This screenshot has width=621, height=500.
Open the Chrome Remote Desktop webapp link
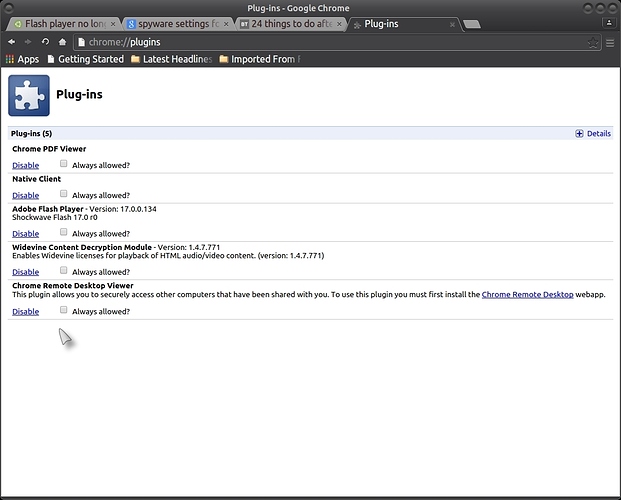tap(528, 294)
